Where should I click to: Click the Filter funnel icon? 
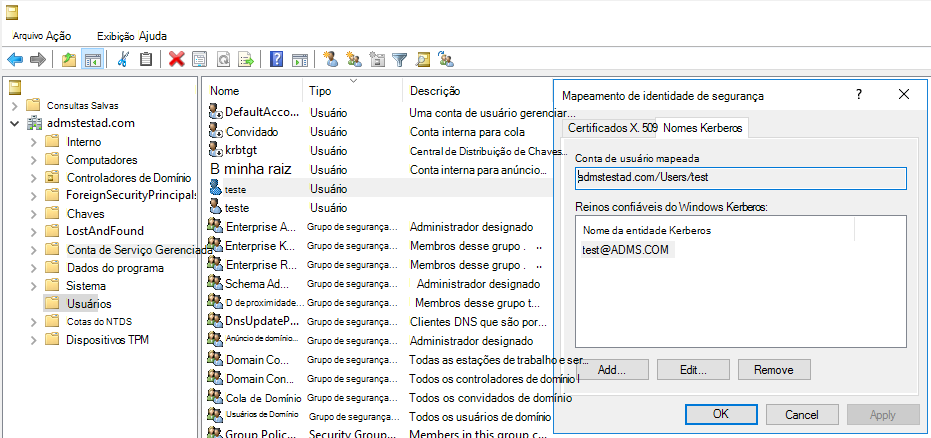pyautogui.click(x=401, y=59)
